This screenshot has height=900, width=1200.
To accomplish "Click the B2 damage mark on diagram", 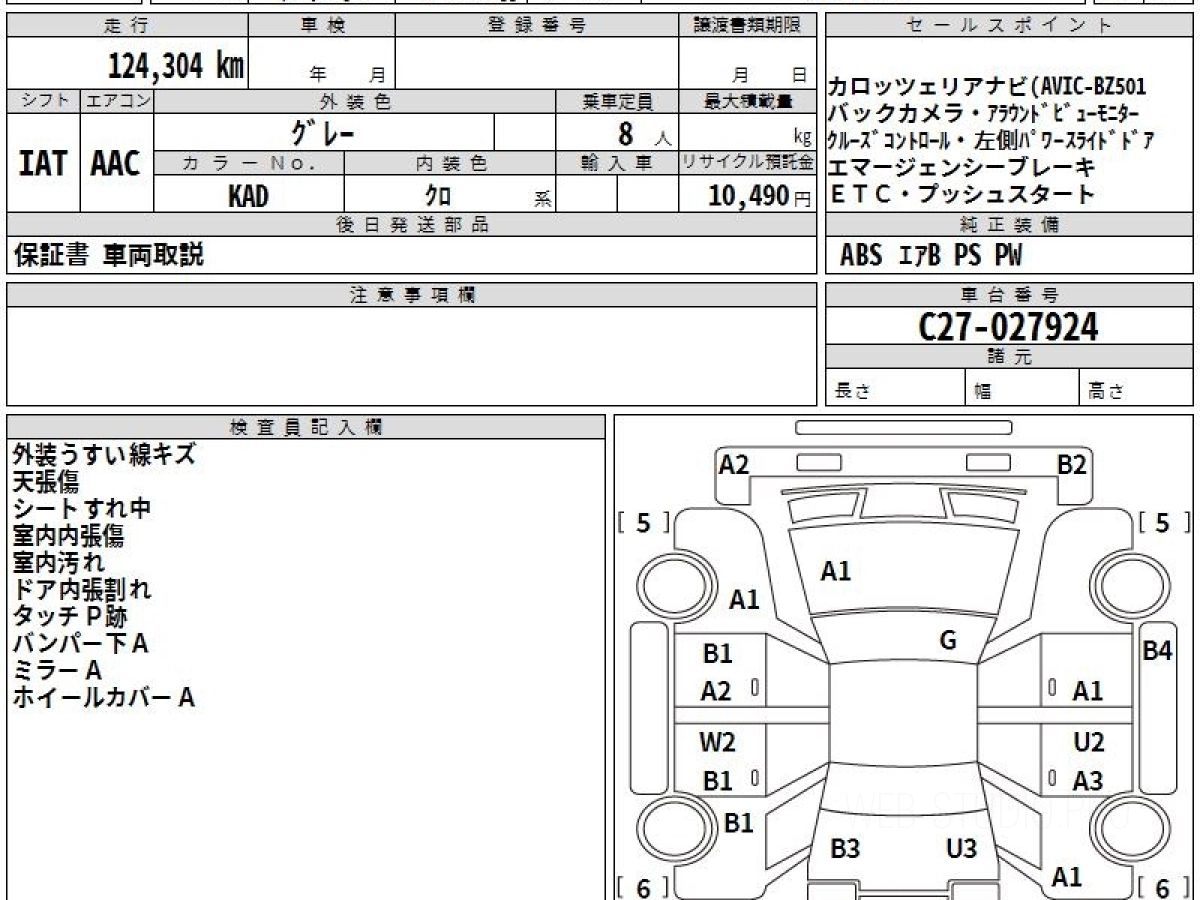I will [1073, 464].
